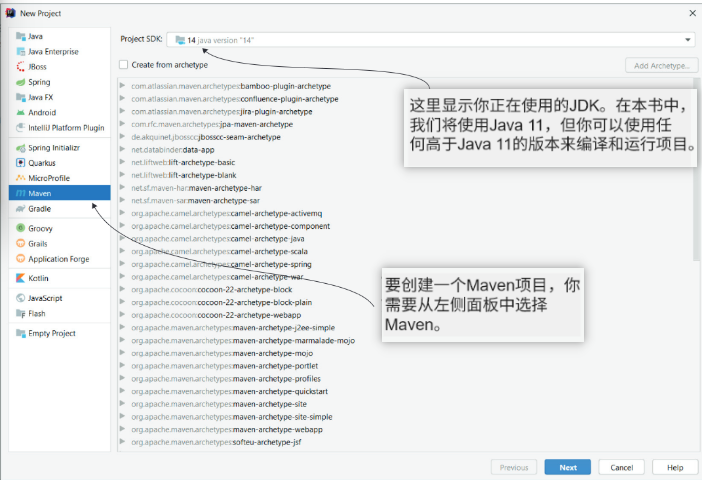702x480 pixels.
Task: Select the Quarkus project icon
Action: [21, 163]
